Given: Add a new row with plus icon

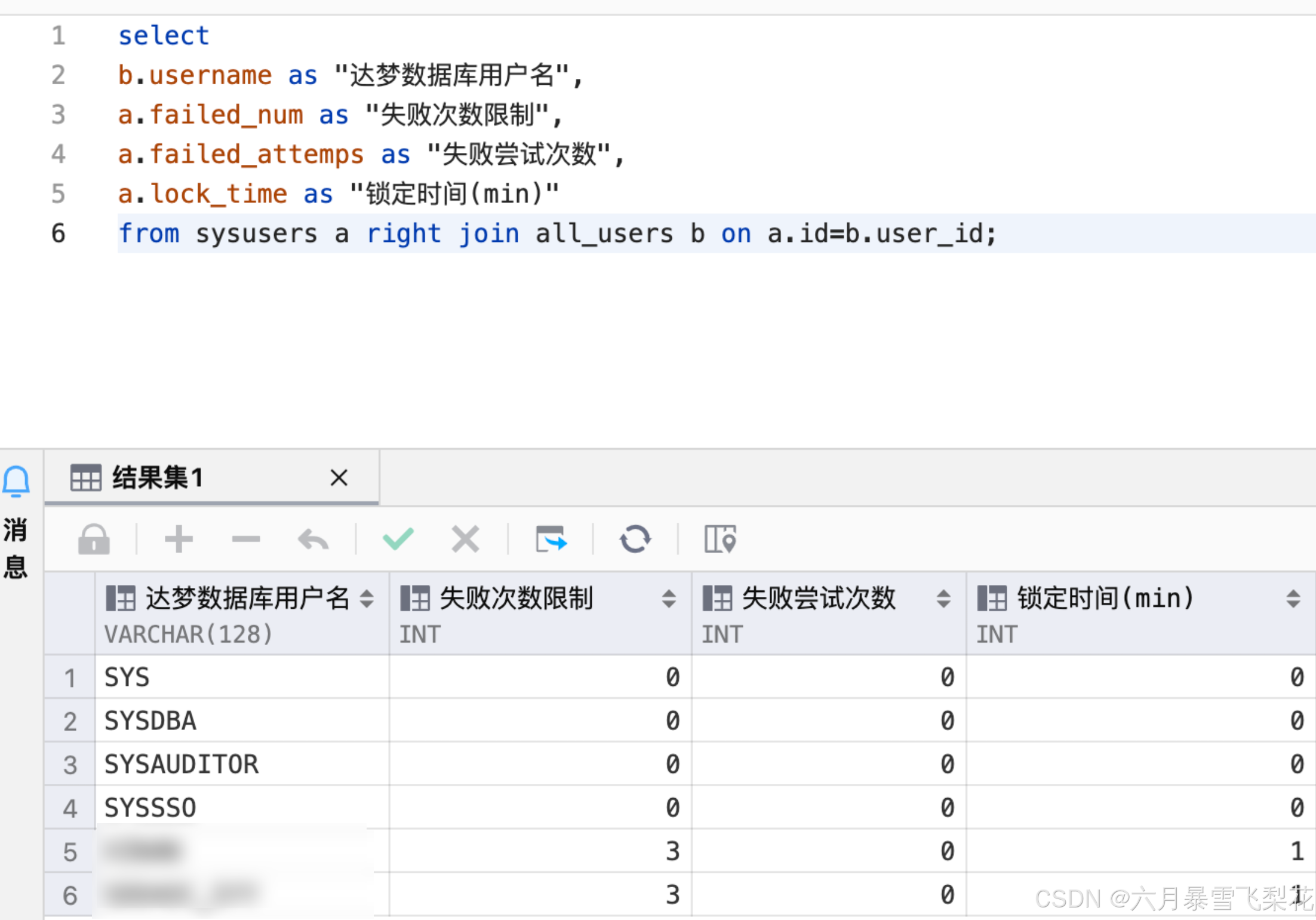Looking at the screenshot, I should pos(179,539).
